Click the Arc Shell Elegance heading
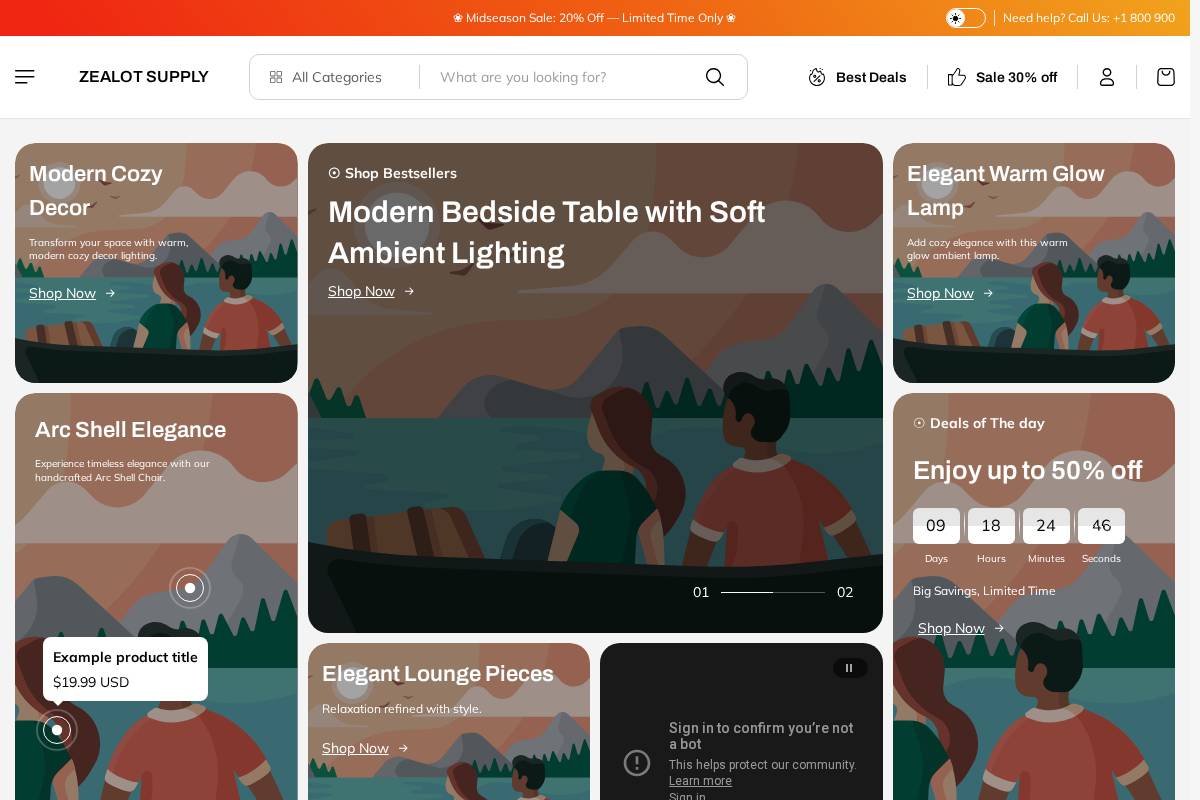This screenshot has height=800, width=1200. (130, 429)
